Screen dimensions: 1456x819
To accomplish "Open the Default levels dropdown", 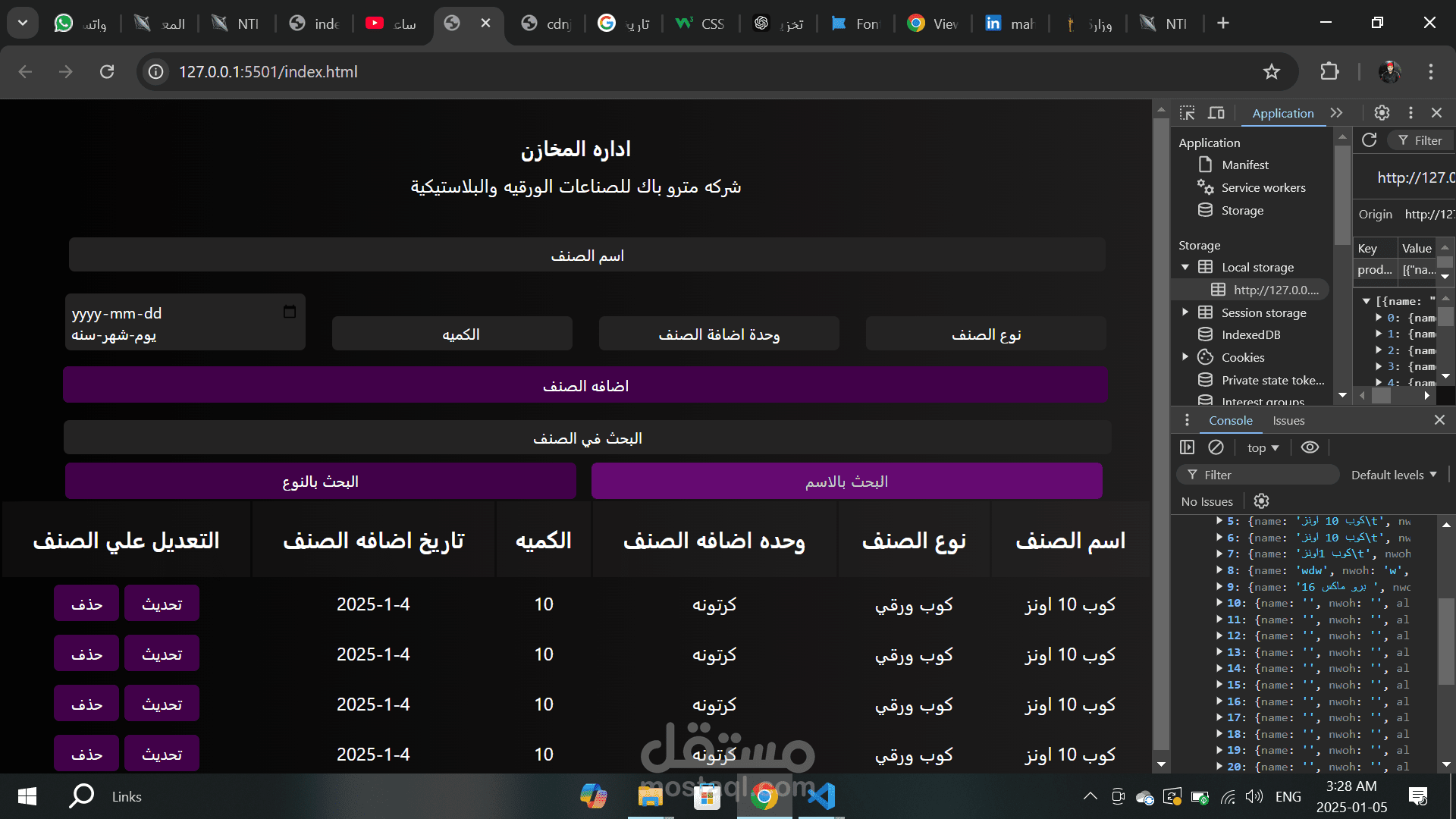I will point(1394,475).
